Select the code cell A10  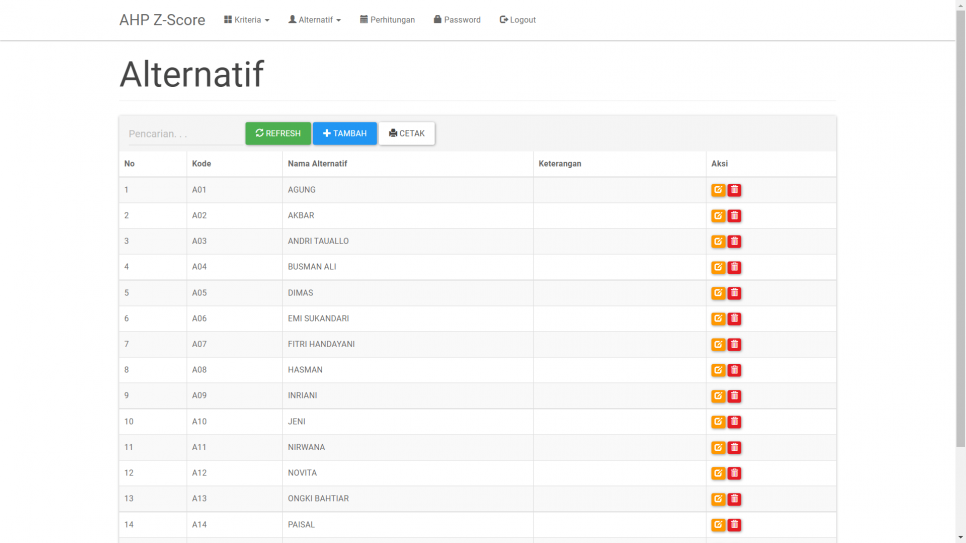click(199, 422)
